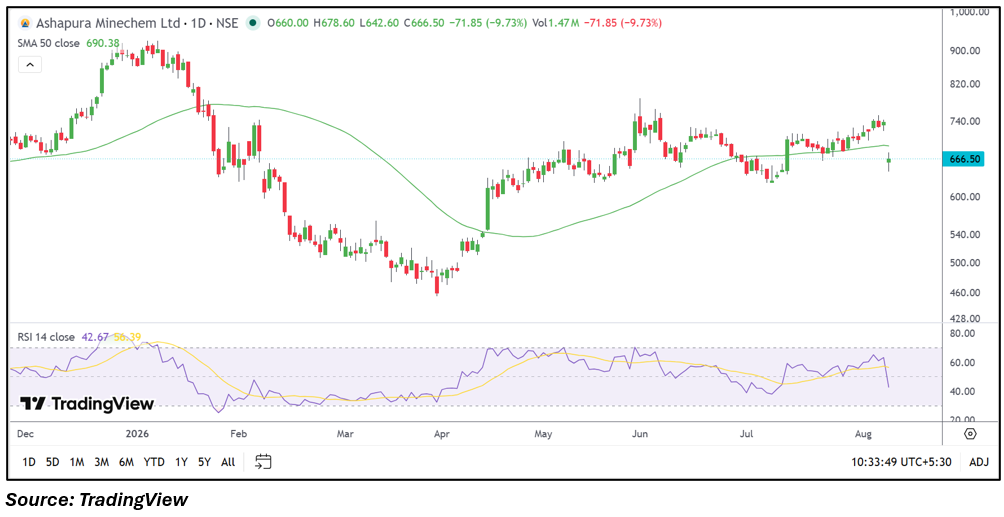Click the 2026 label on time axis

click(x=137, y=434)
